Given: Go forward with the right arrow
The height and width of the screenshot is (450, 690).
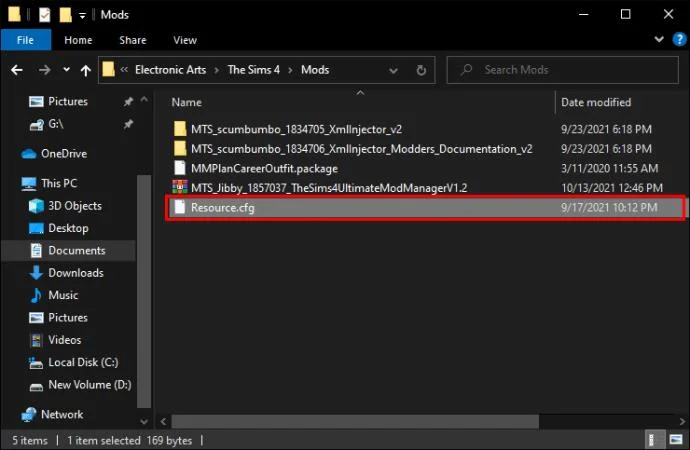Looking at the screenshot, I should (x=44, y=70).
